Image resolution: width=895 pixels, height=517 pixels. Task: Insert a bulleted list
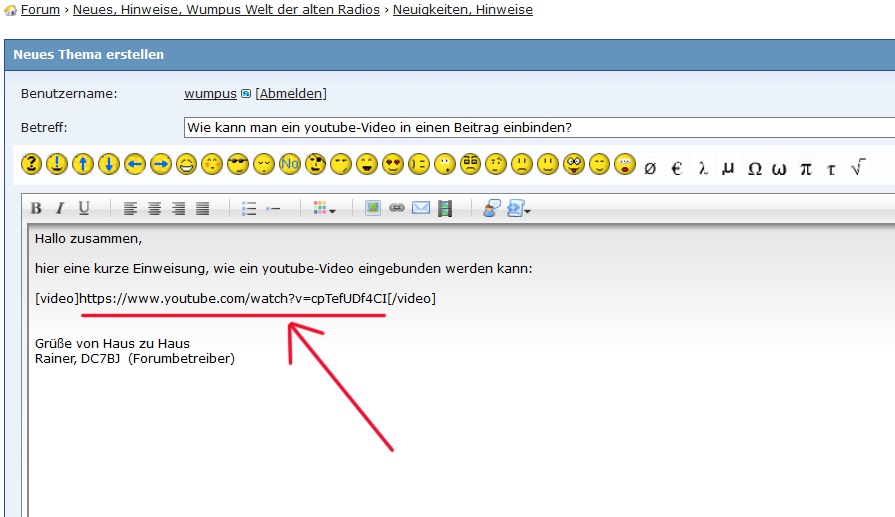[249, 208]
